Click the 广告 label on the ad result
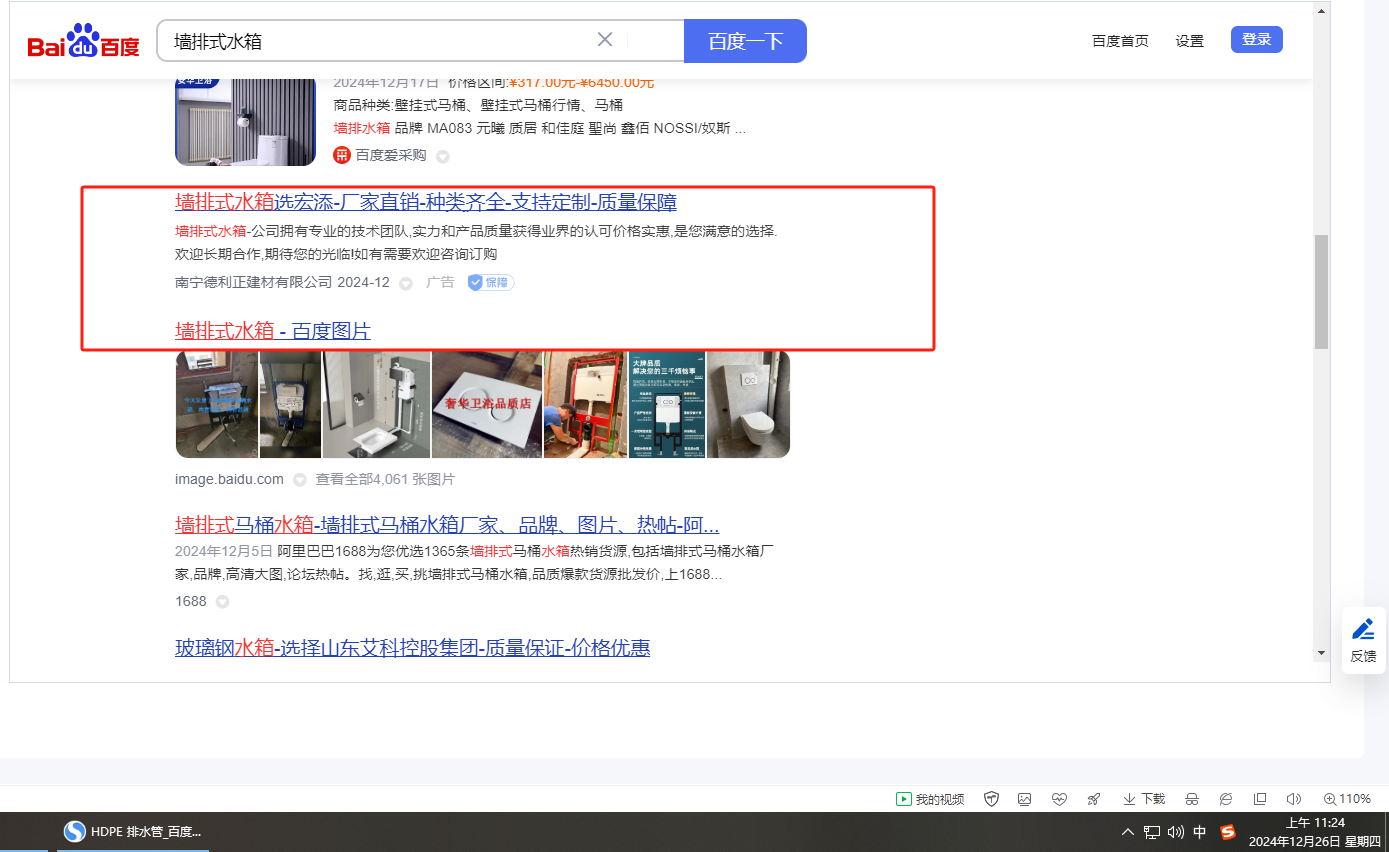Viewport: 1389px width, 852px height. click(x=440, y=282)
